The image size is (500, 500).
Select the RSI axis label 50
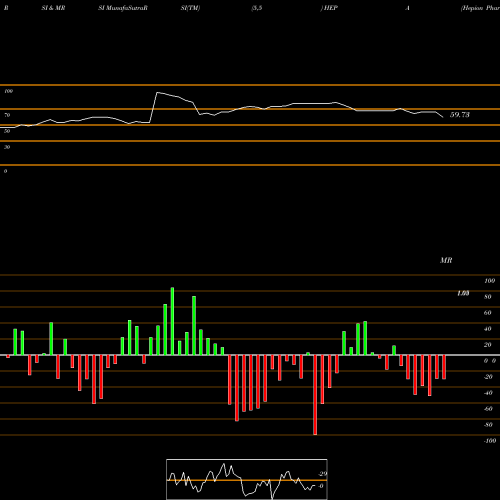tap(7, 131)
